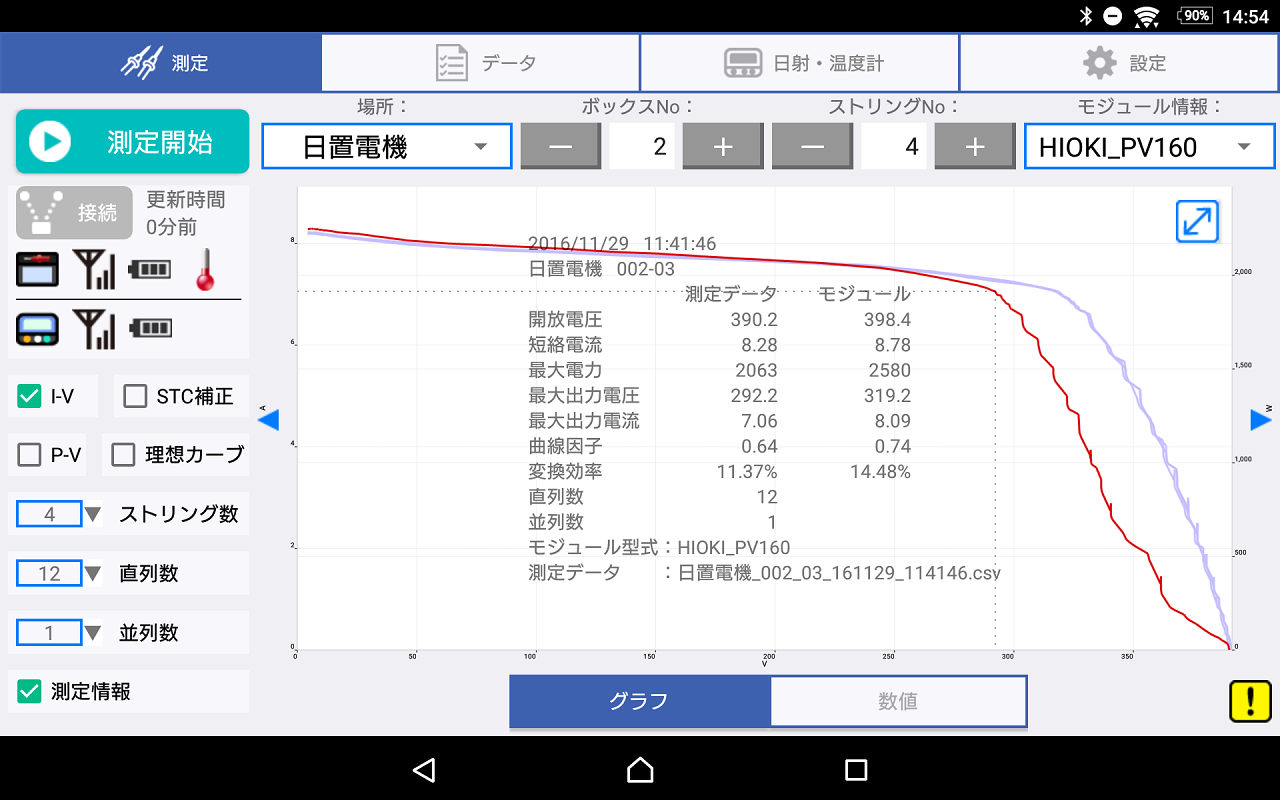Screen dimensions: 1280x800
Task: Click the 短絡電流 8.28 measured value
Action: tap(760, 346)
